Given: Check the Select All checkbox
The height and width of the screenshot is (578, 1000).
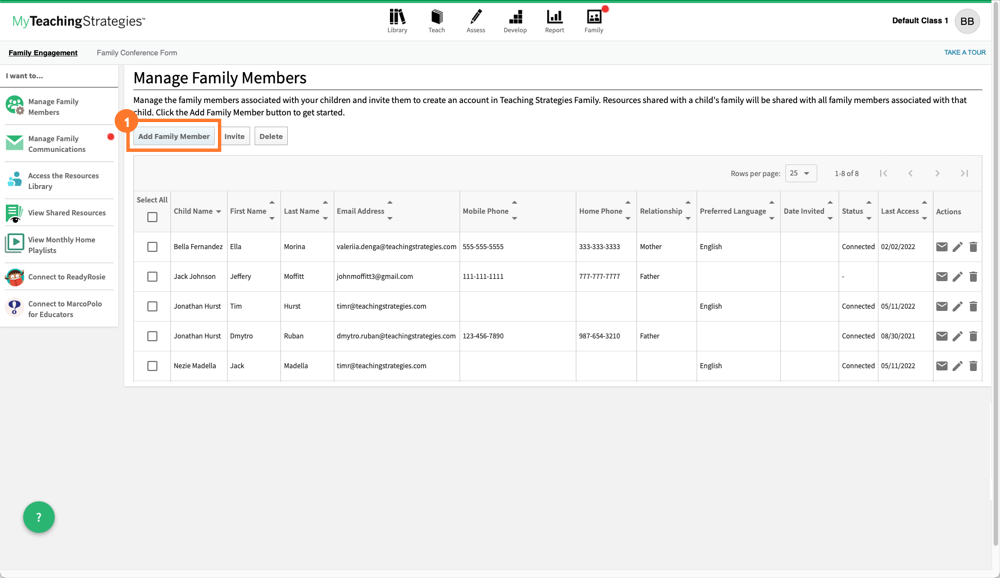Looking at the screenshot, I should click(x=152, y=216).
